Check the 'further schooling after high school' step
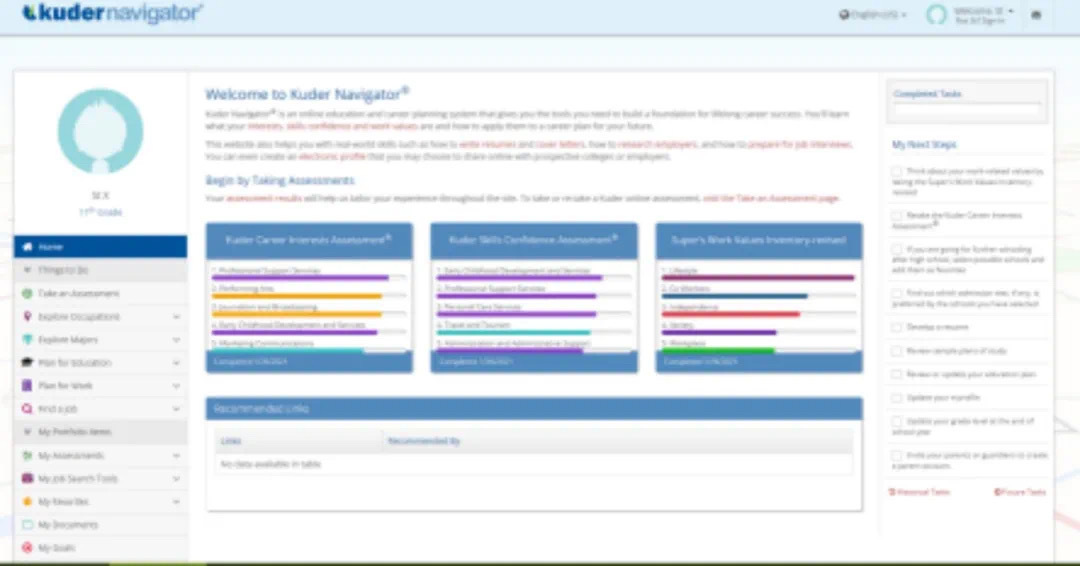 click(897, 249)
